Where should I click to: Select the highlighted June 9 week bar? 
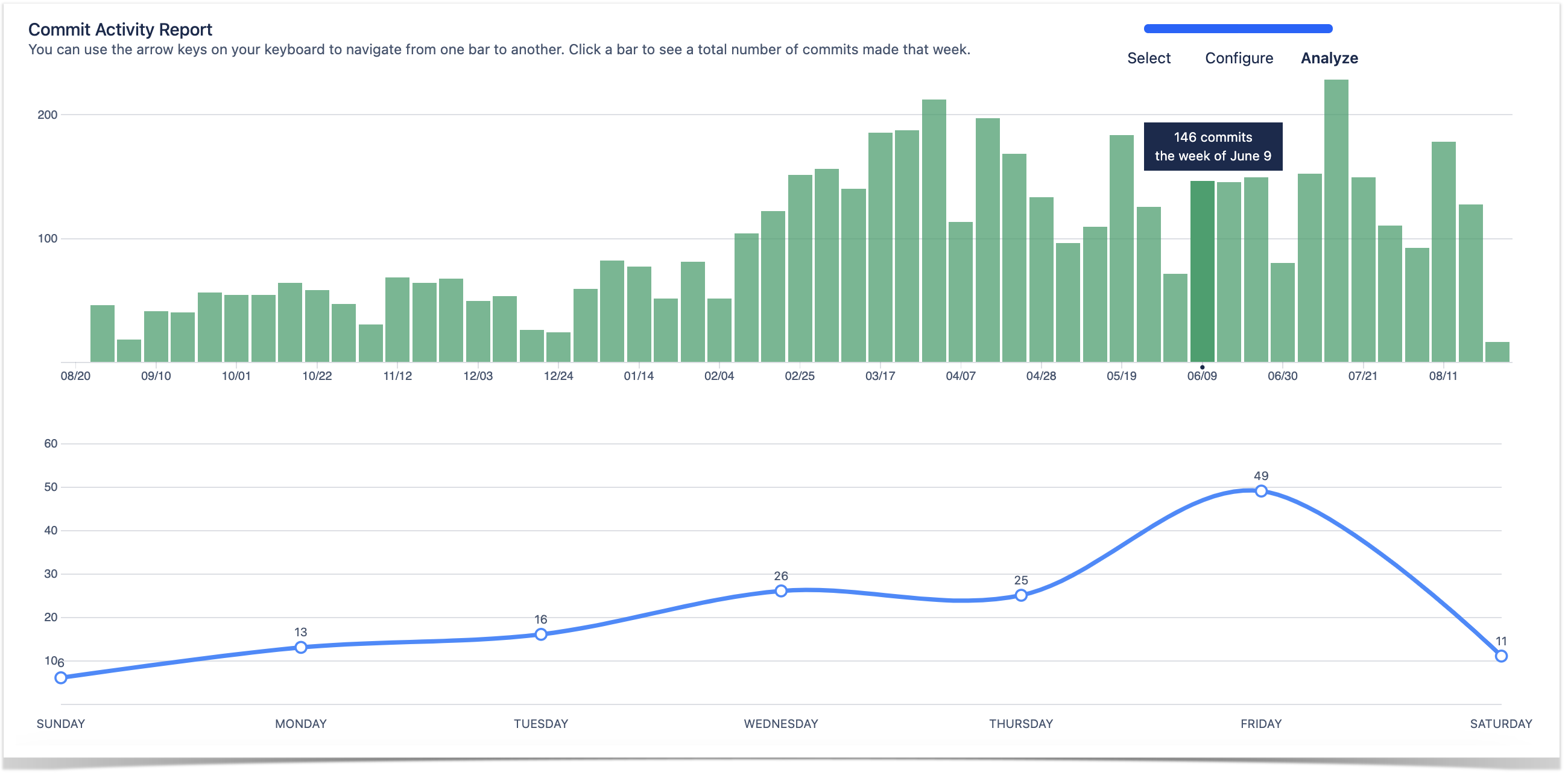coord(1202,271)
